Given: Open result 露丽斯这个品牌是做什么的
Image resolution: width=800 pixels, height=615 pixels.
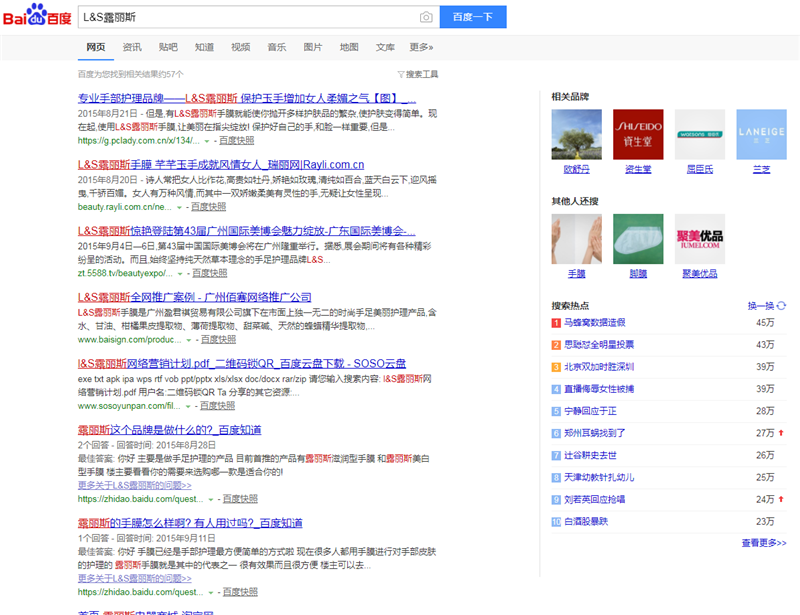Looking at the screenshot, I should (x=169, y=430).
